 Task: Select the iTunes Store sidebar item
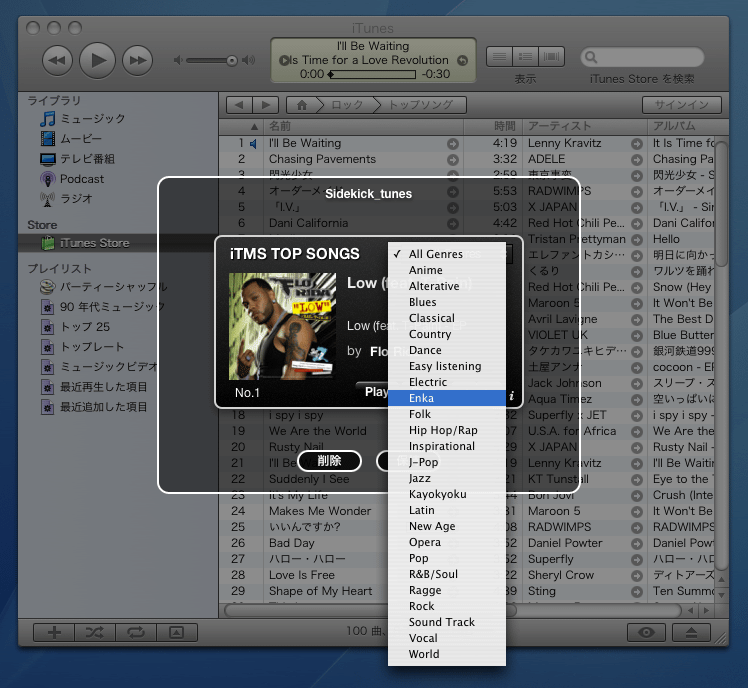pyautogui.click(x=94, y=243)
